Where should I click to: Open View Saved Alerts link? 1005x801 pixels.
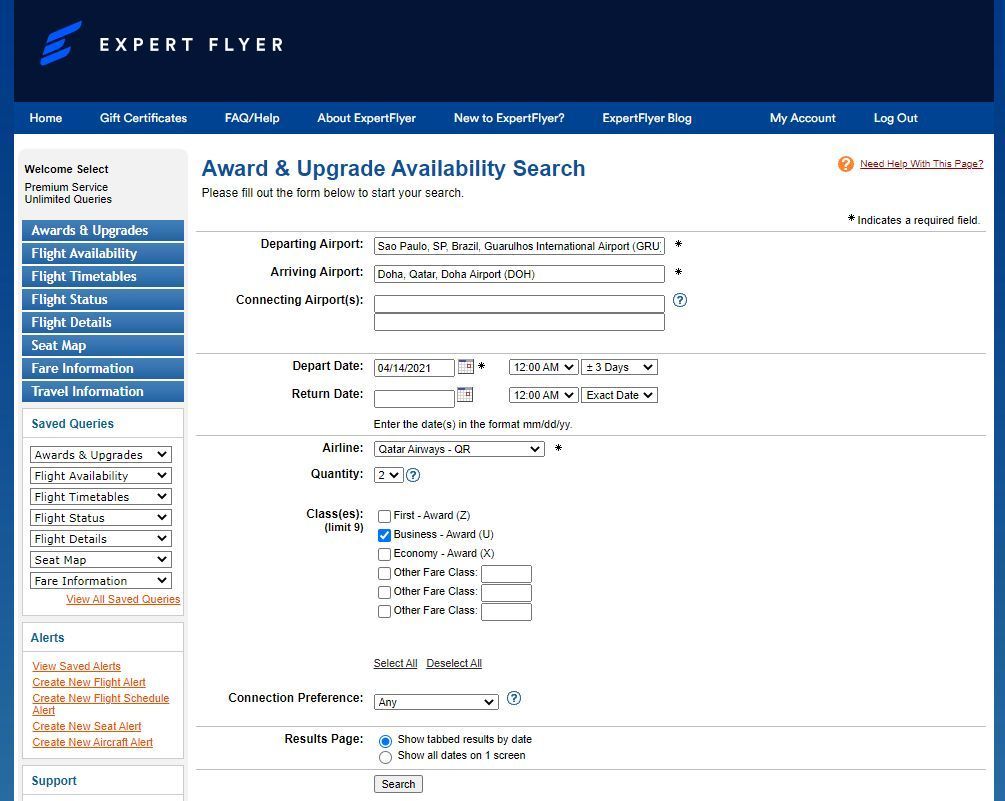point(76,666)
